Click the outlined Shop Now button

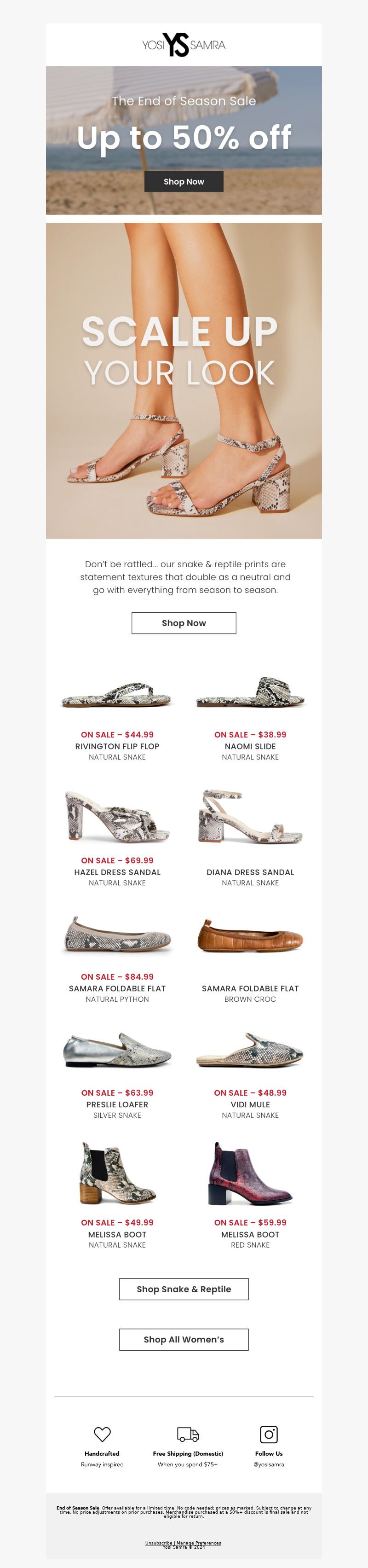pos(184,623)
